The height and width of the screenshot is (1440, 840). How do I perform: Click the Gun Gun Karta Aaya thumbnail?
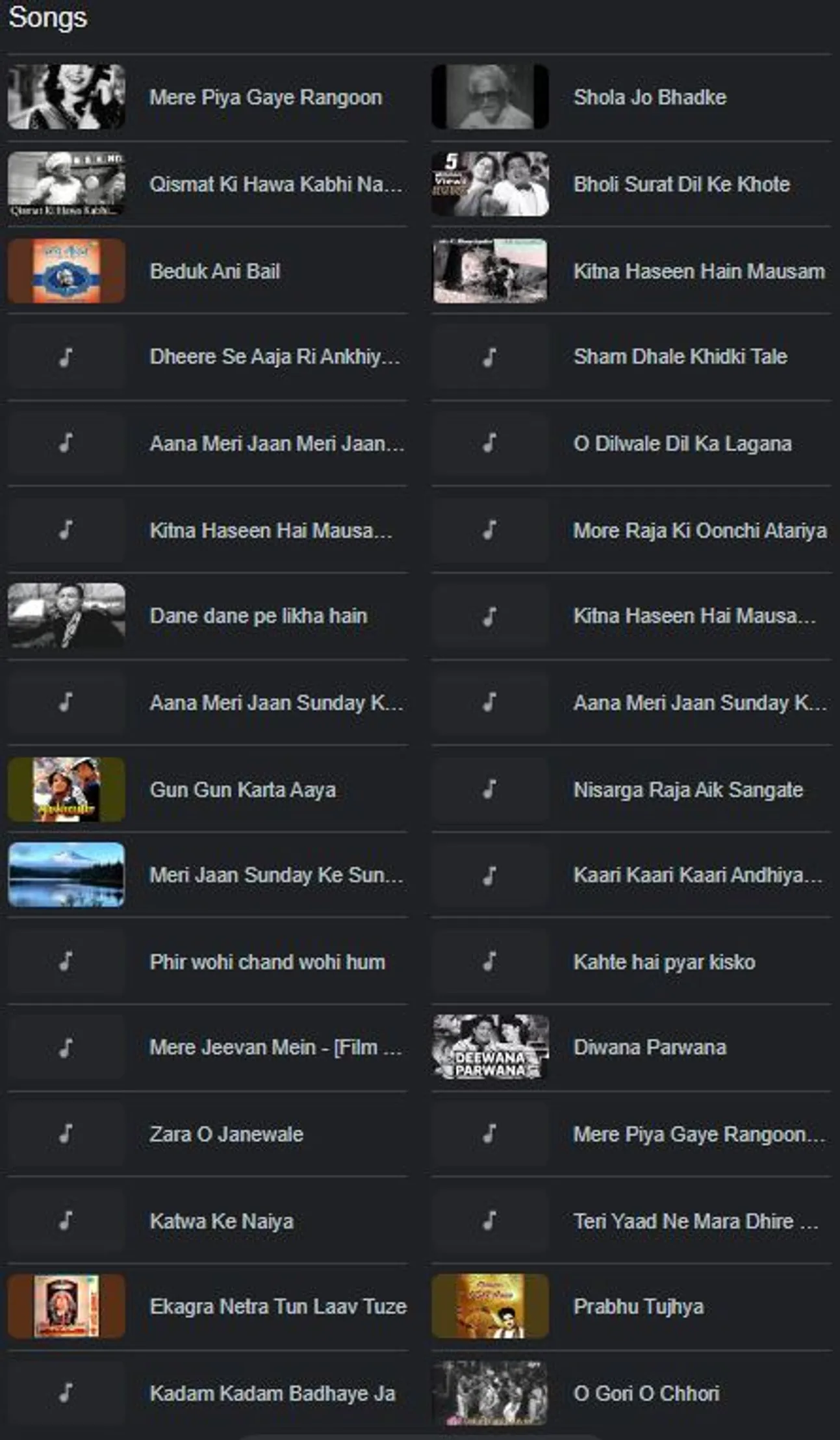66,789
